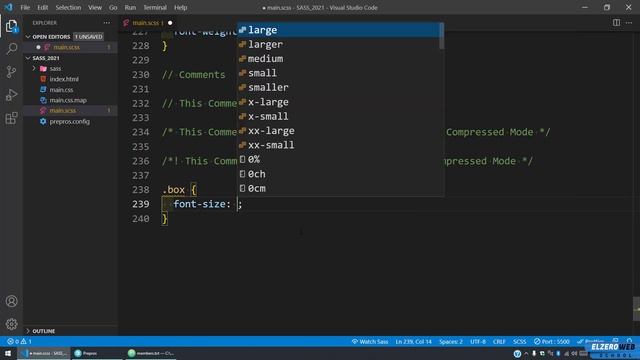Click Watch Sass in status bar
Image resolution: width=640 pixels, height=360 pixels.
point(370,341)
